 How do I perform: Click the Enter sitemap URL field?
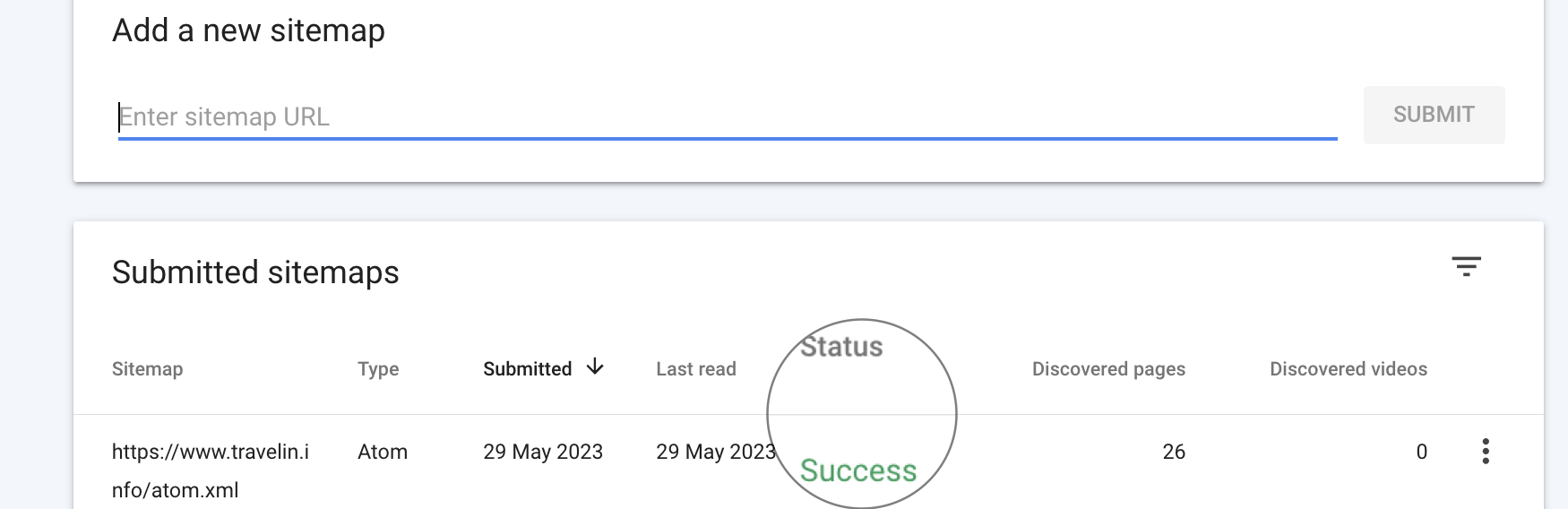click(726, 117)
